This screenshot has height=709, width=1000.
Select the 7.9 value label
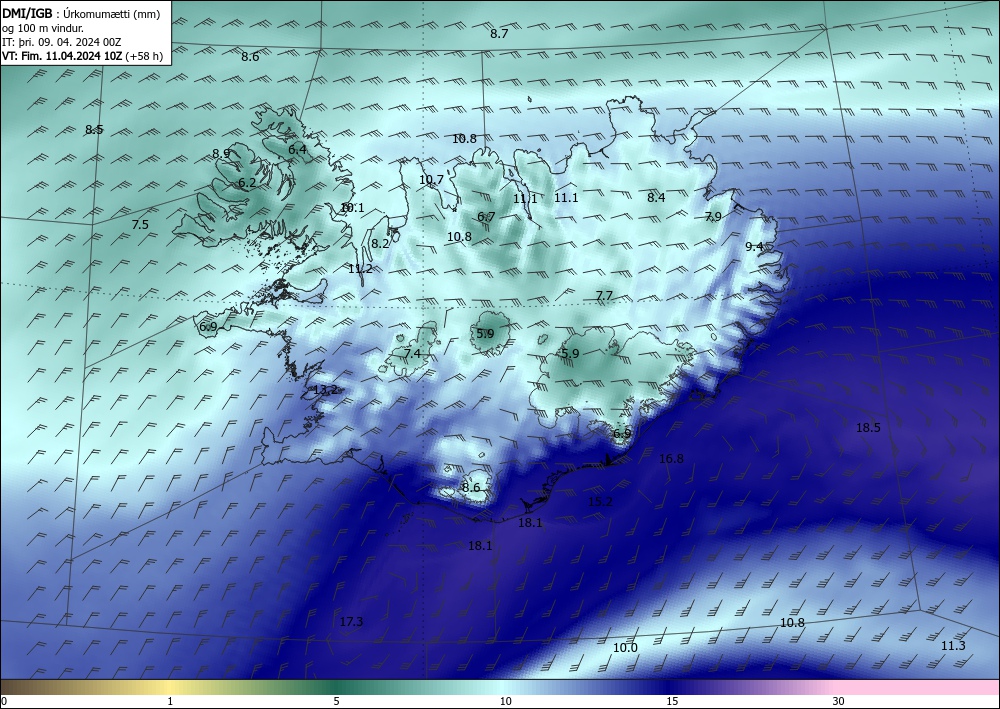[x=713, y=217]
